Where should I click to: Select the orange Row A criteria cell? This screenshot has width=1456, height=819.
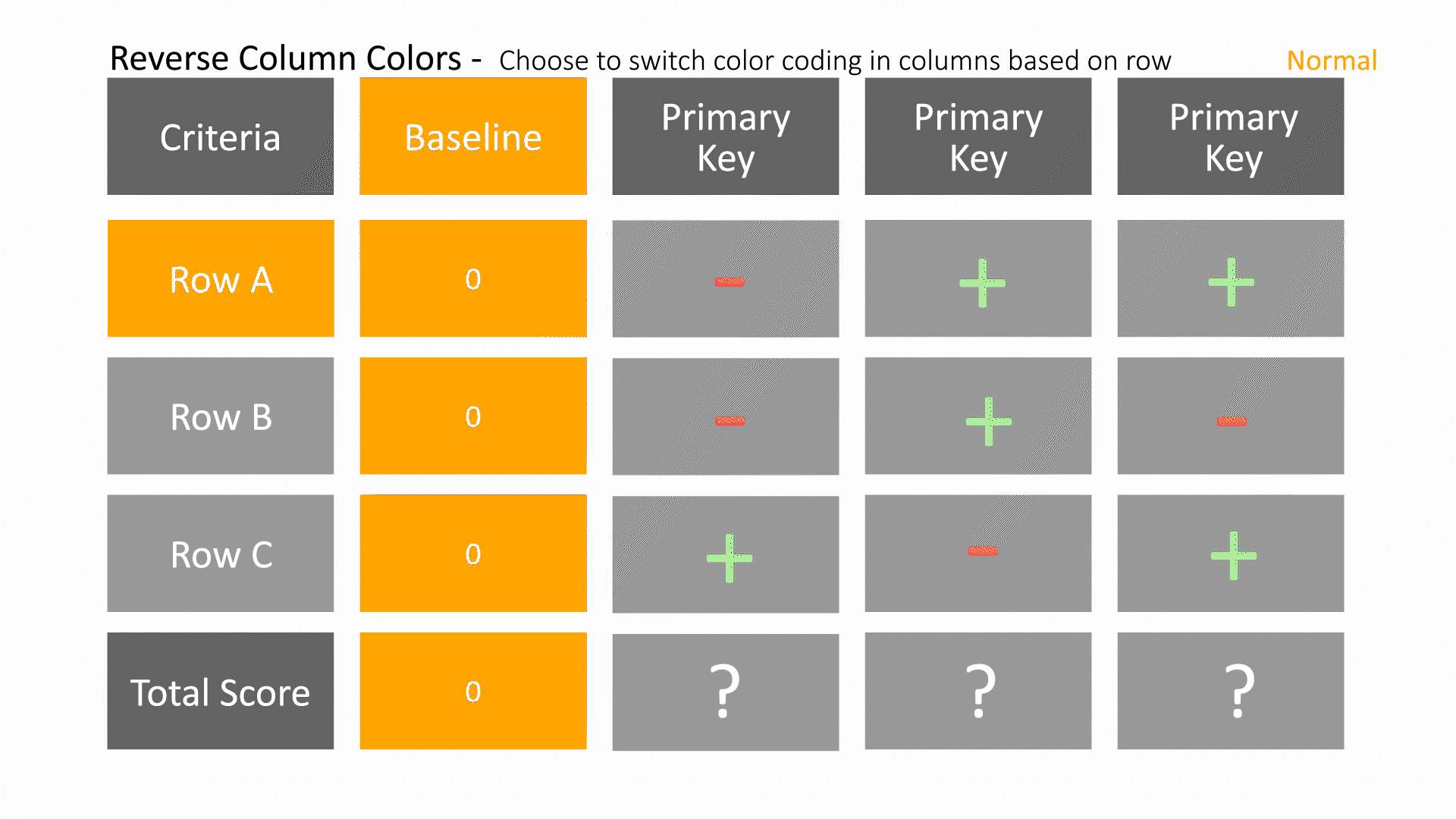[x=221, y=278]
